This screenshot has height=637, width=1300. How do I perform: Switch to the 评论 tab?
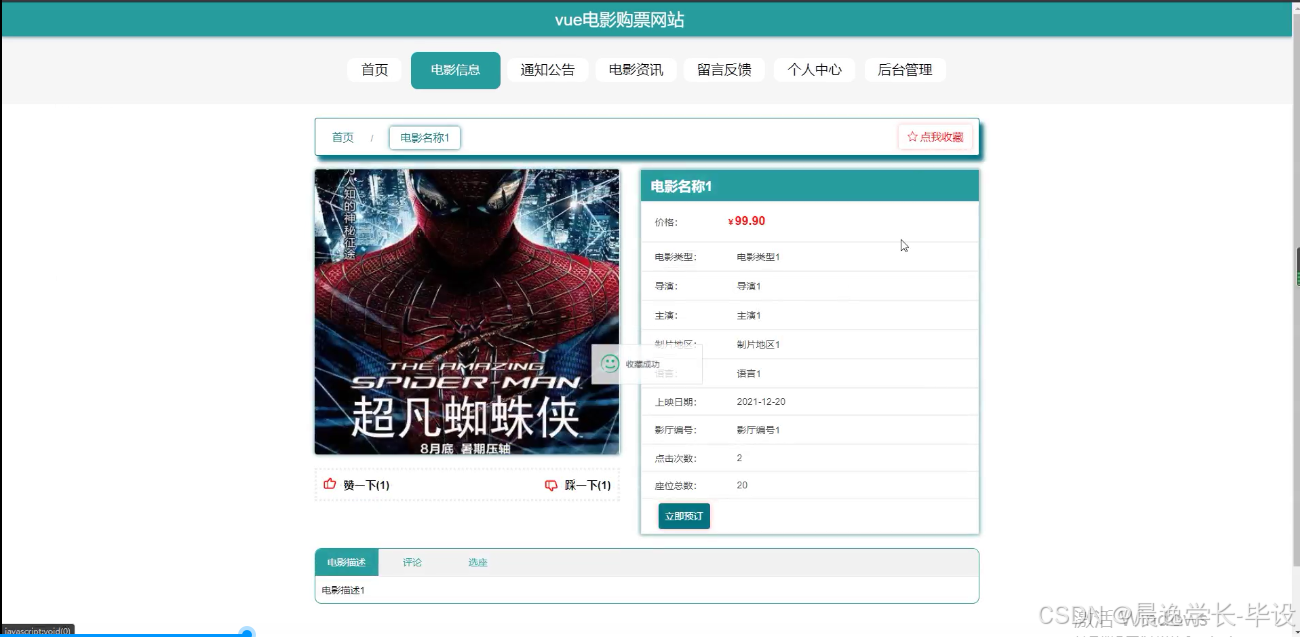(412, 563)
